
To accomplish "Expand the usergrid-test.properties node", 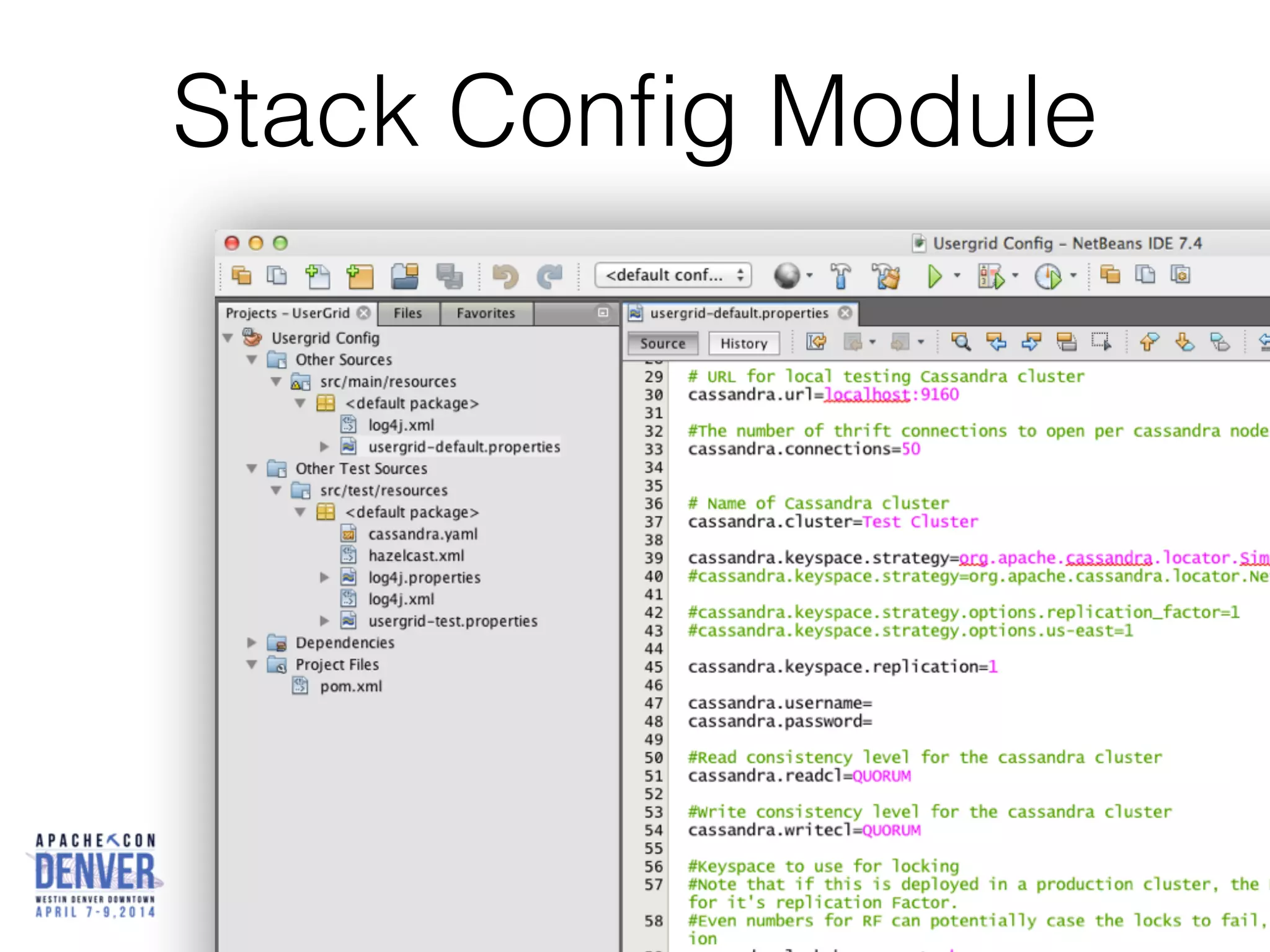I will (324, 621).
